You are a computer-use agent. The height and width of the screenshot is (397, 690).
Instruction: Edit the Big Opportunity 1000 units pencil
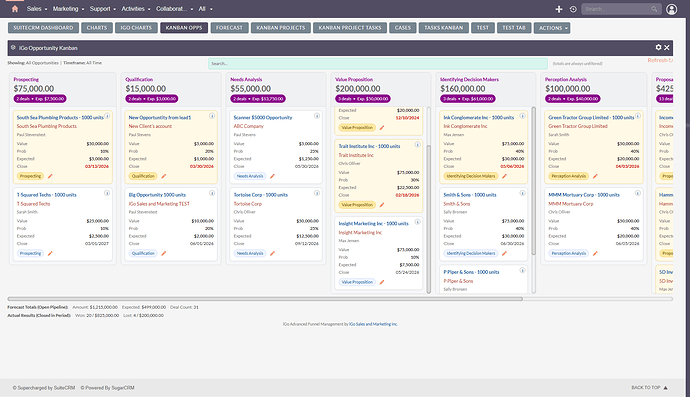(x=164, y=254)
